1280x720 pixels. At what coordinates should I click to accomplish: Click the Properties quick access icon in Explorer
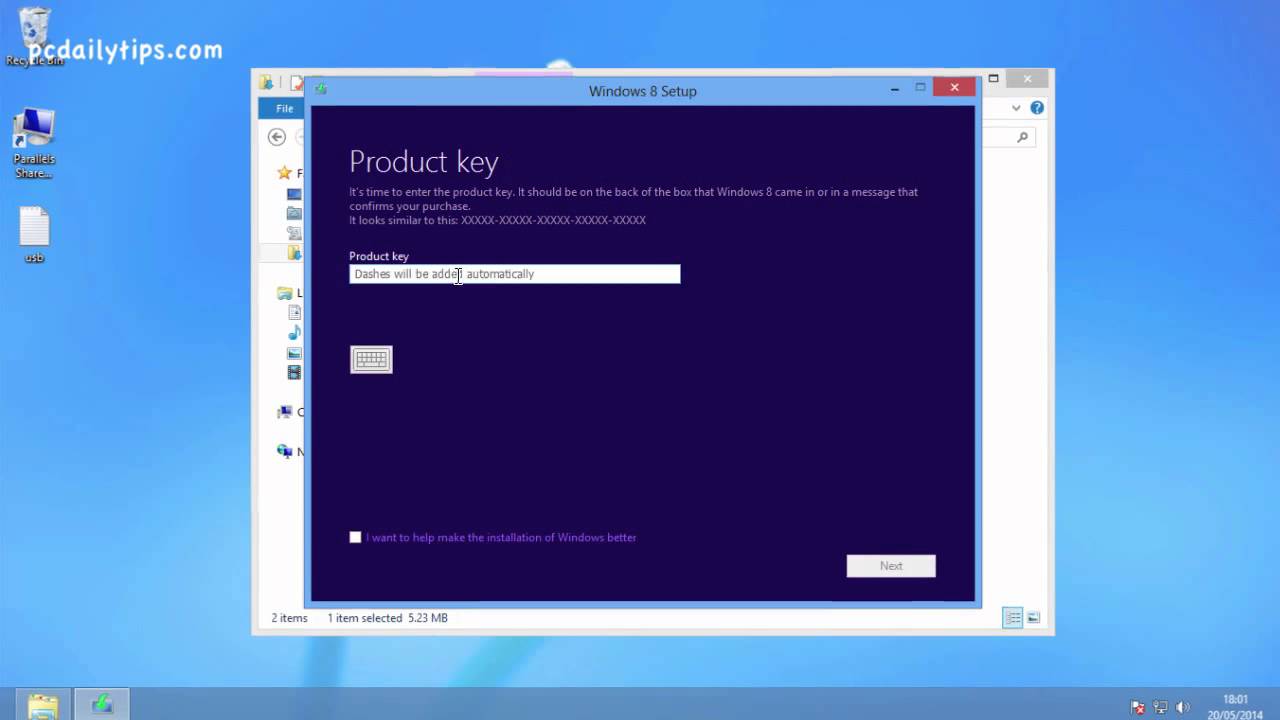pyautogui.click(x=297, y=83)
